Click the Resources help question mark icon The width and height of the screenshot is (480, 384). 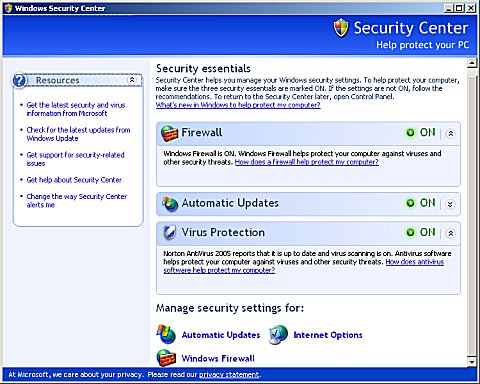coord(19,80)
